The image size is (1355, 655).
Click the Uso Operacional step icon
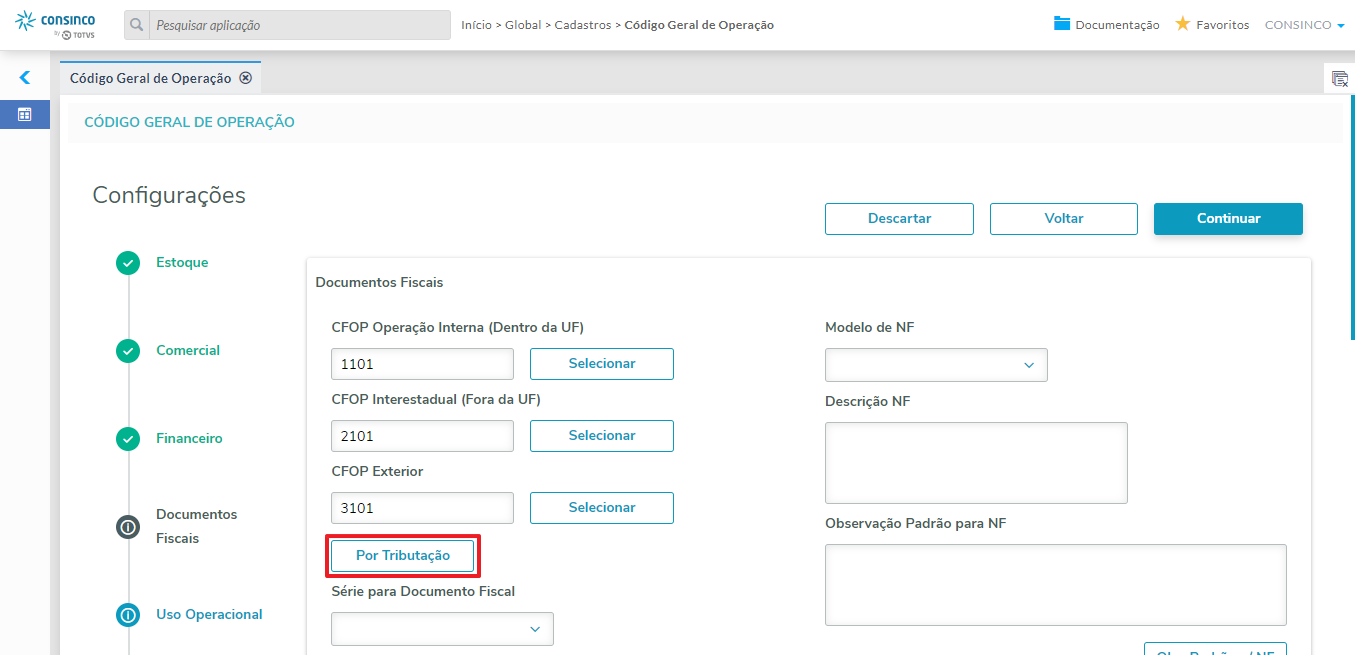tap(128, 615)
